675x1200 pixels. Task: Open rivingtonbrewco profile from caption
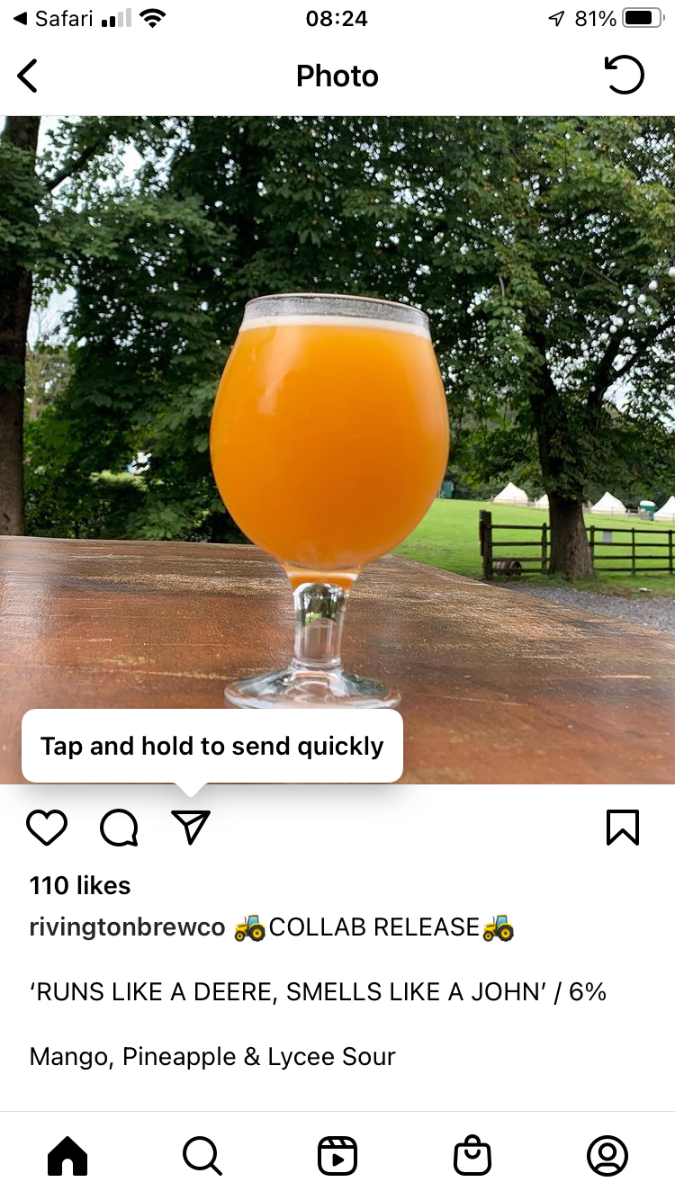click(127, 927)
